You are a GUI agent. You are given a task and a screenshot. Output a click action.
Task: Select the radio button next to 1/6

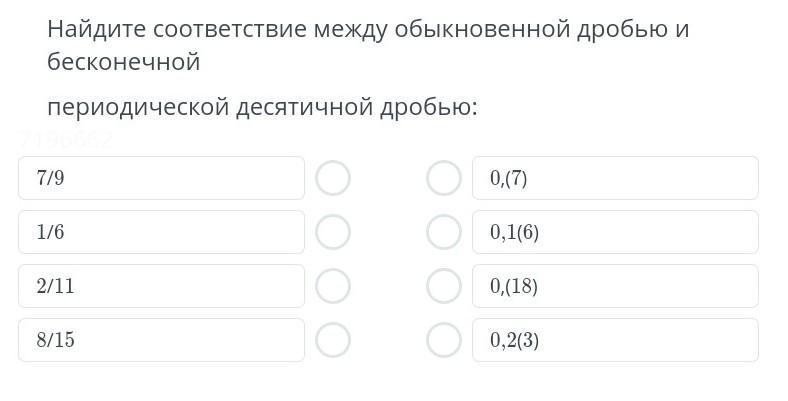pyautogui.click(x=333, y=233)
